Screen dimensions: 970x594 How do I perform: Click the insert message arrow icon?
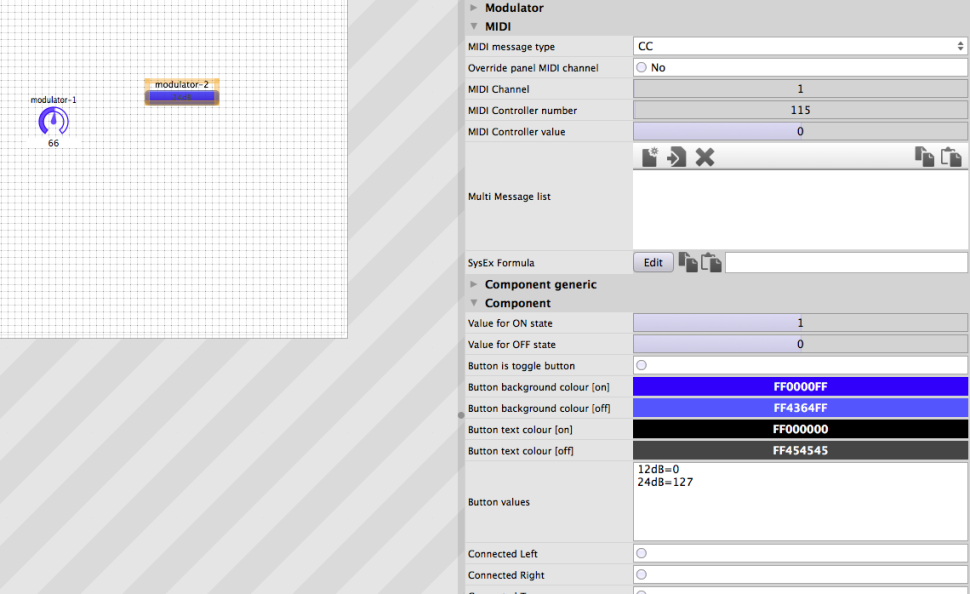pos(677,157)
